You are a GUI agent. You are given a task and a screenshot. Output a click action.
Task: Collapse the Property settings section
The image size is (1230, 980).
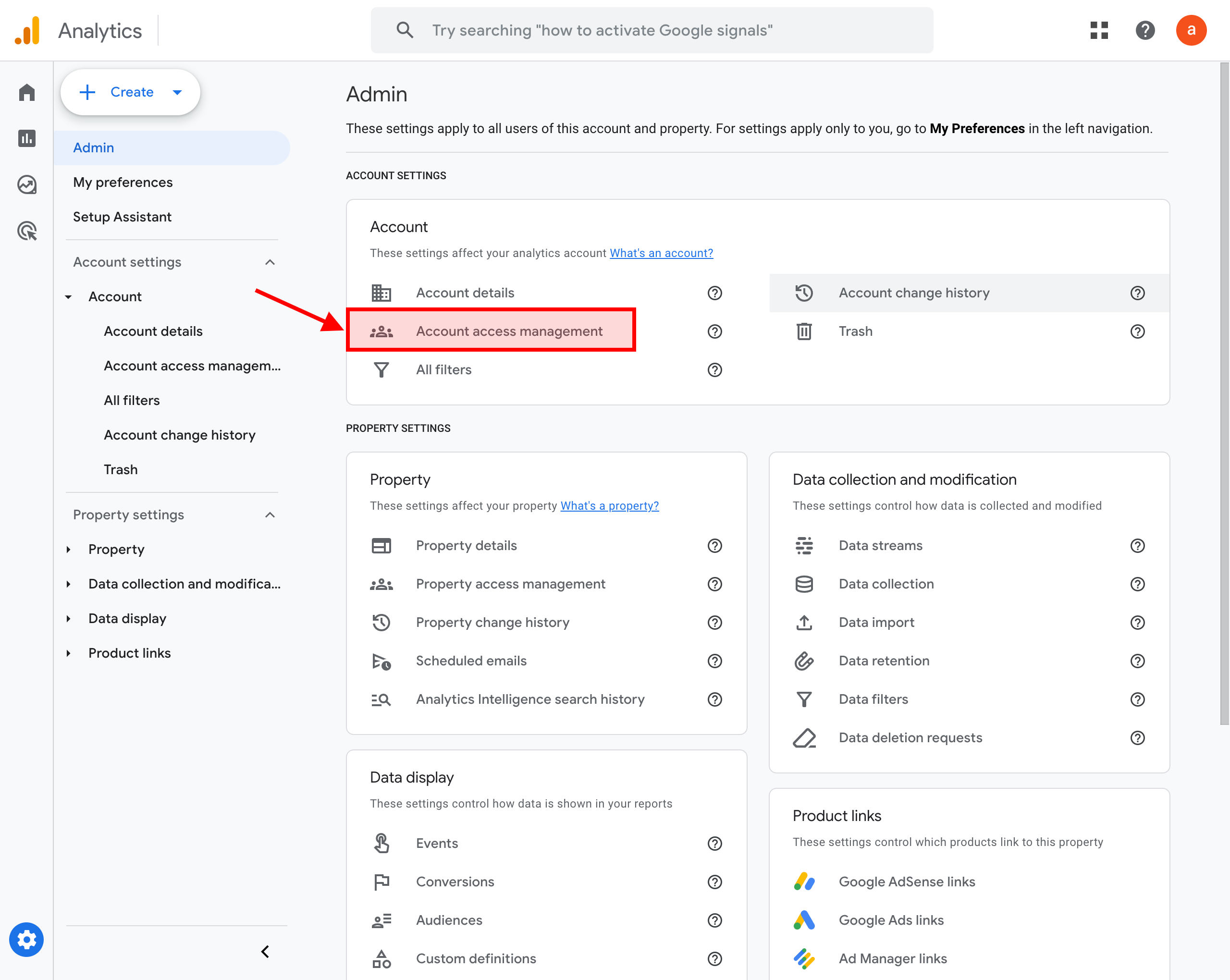click(x=270, y=515)
